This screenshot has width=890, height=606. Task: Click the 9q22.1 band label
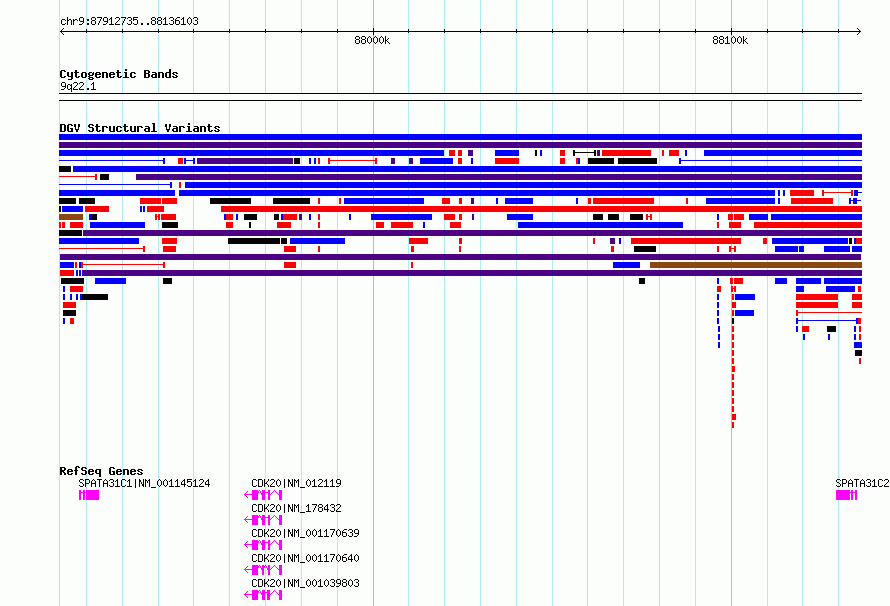(x=78, y=86)
